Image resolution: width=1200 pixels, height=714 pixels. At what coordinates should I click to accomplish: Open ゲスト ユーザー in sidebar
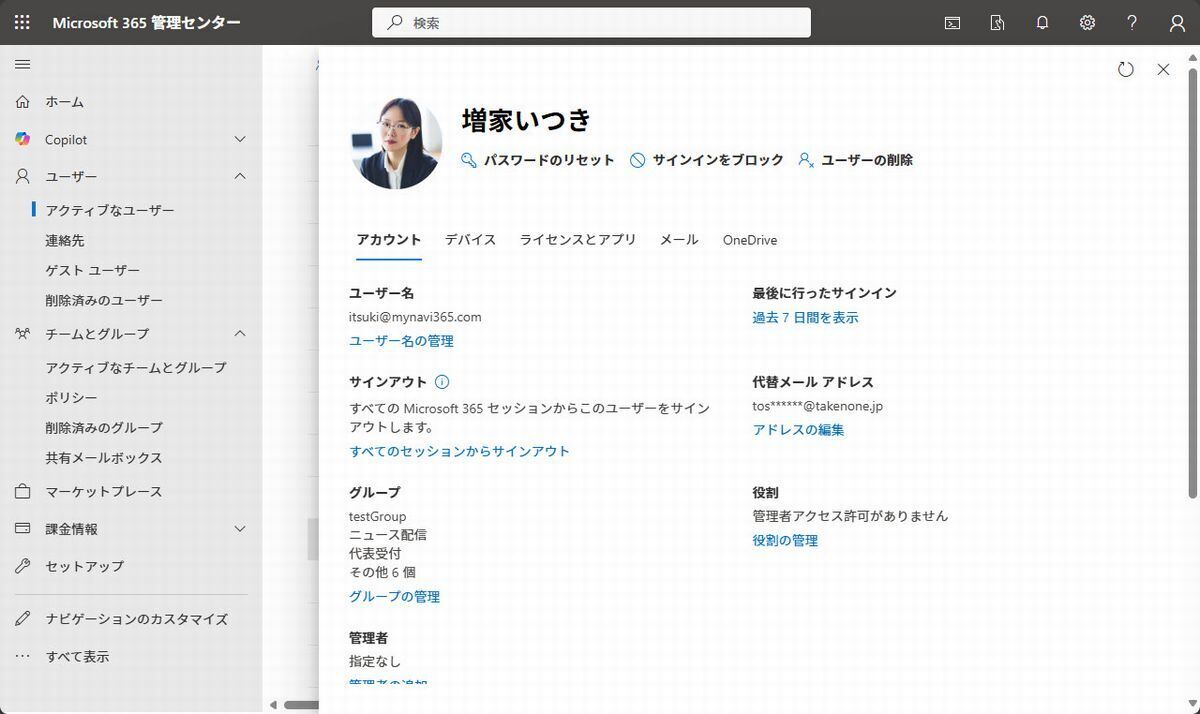point(92,270)
